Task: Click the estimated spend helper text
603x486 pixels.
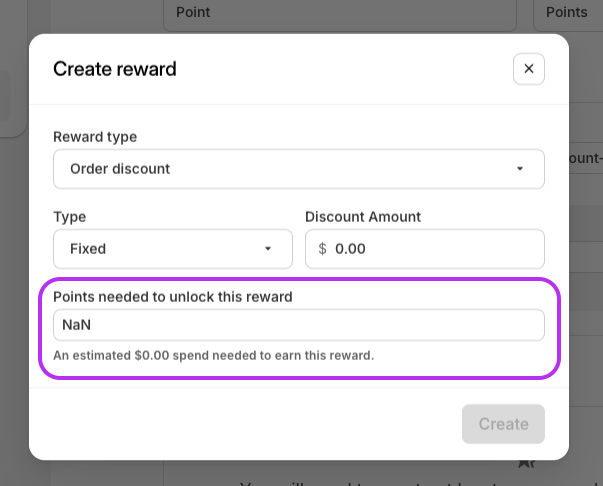Action: tap(213, 355)
